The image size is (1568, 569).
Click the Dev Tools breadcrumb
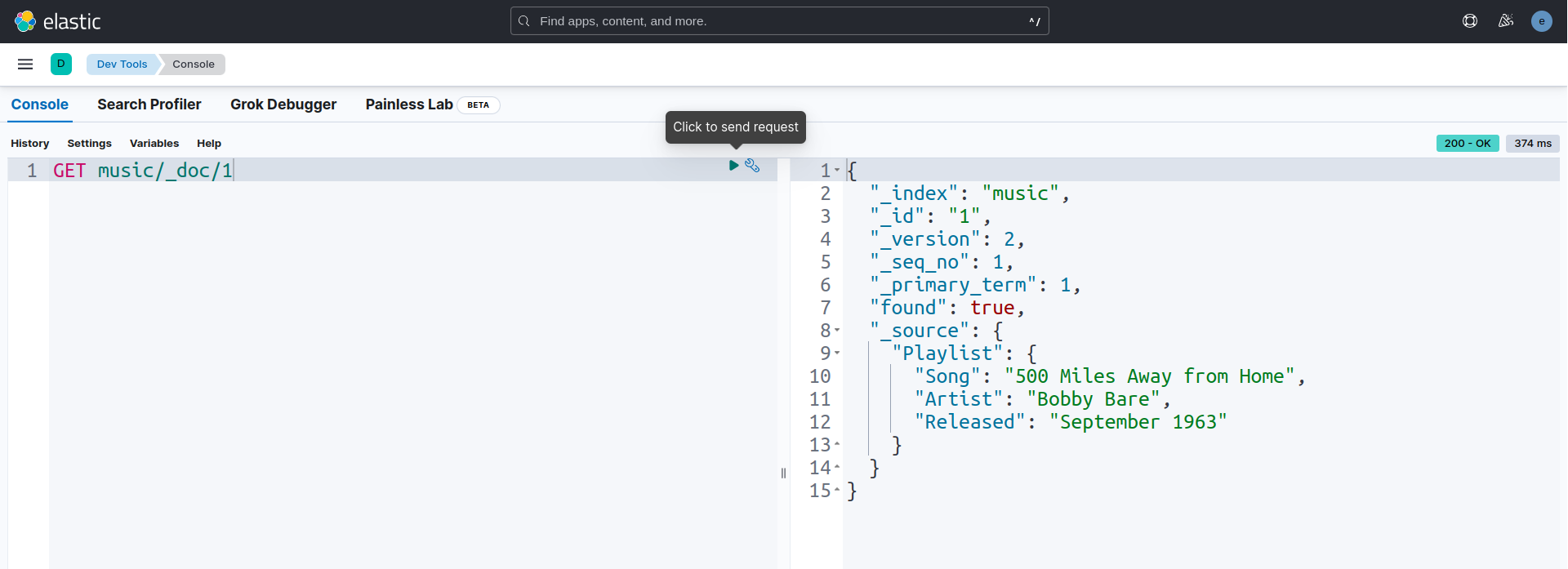coord(122,64)
